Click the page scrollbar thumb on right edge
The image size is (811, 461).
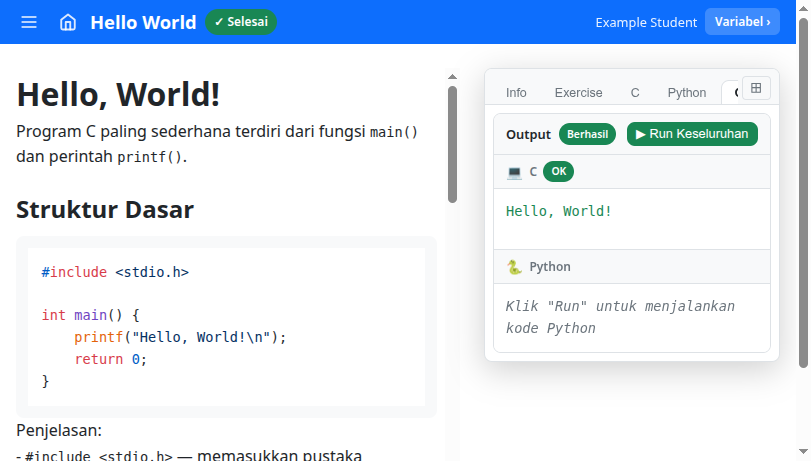click(x=803, y=193)
